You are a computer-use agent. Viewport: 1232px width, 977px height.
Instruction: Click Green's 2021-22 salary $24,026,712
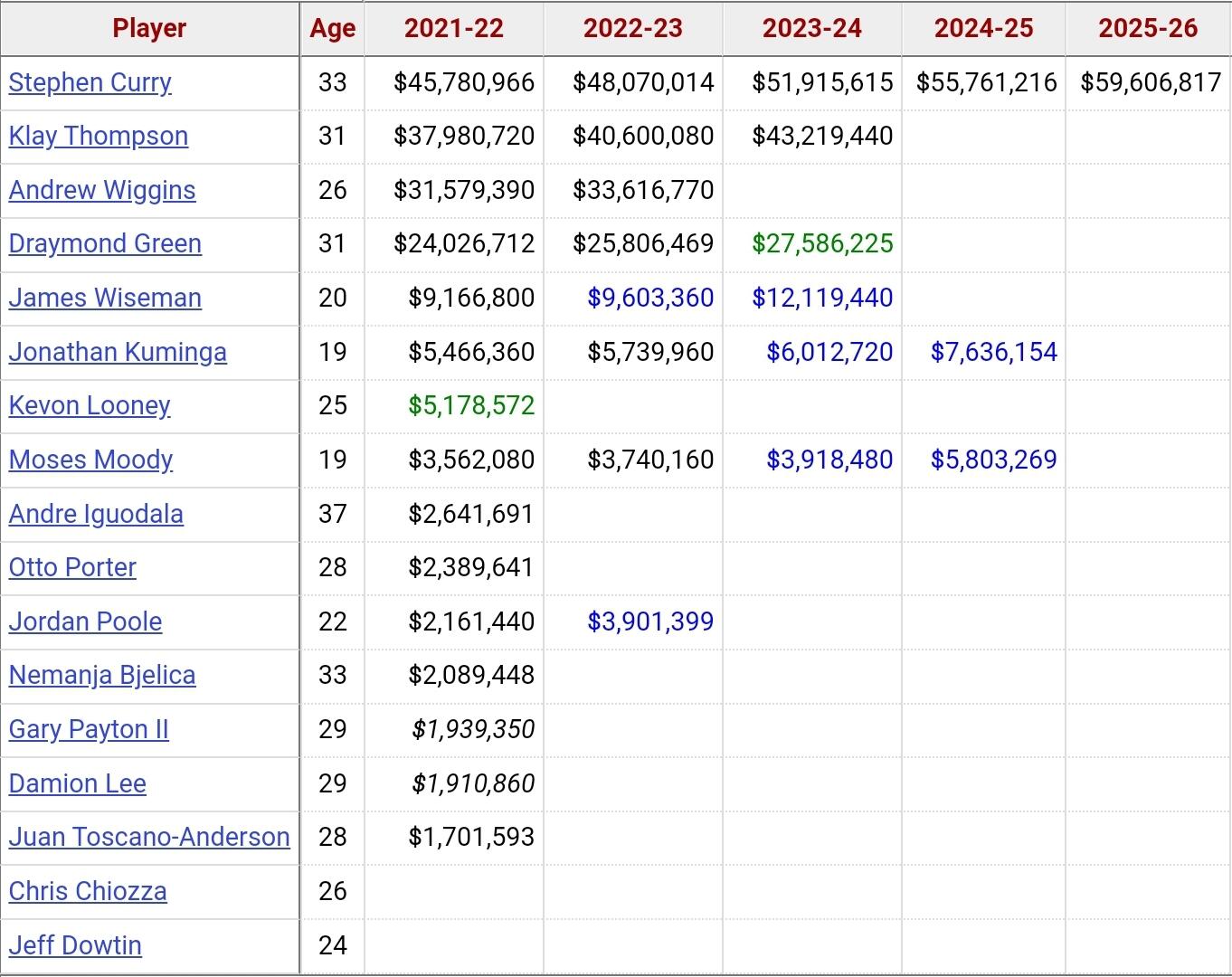(464, 243)
